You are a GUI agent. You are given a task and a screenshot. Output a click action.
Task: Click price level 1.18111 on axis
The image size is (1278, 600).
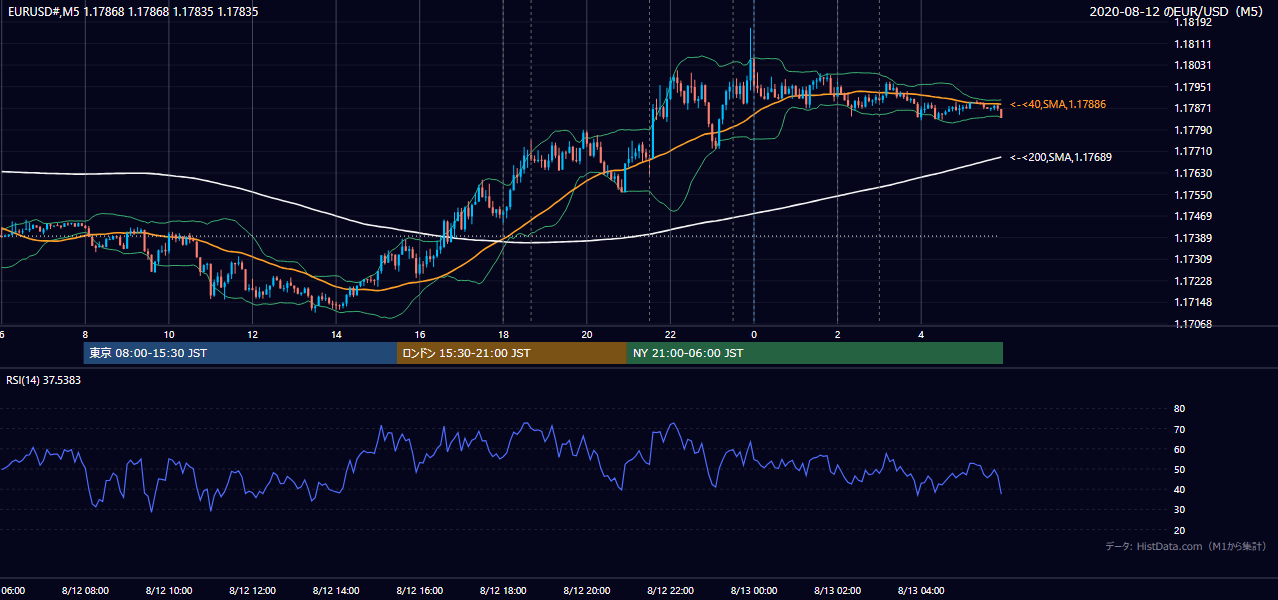coord(1193,44)
